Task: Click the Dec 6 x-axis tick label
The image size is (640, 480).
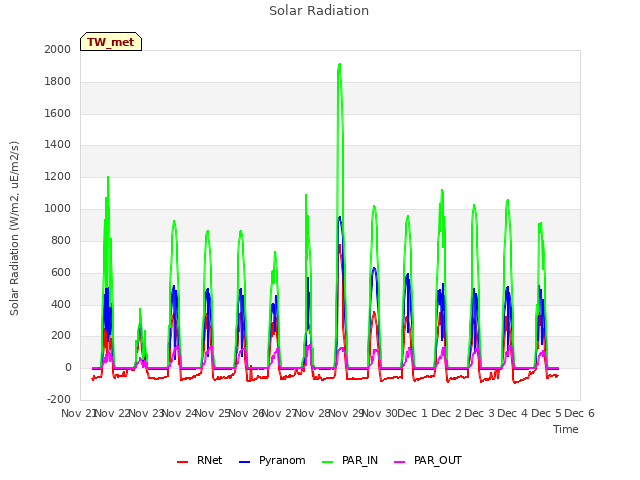Action: click(579, 413)
